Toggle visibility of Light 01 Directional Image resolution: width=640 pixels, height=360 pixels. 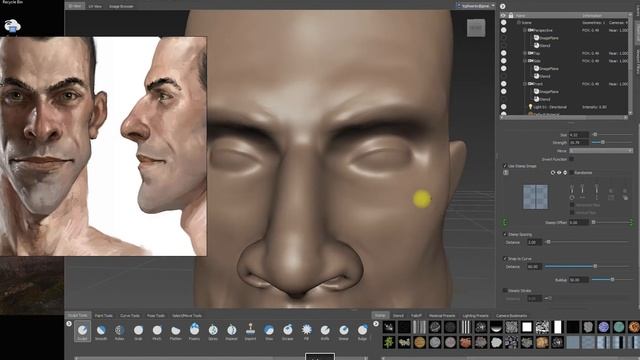pos(504,107)
